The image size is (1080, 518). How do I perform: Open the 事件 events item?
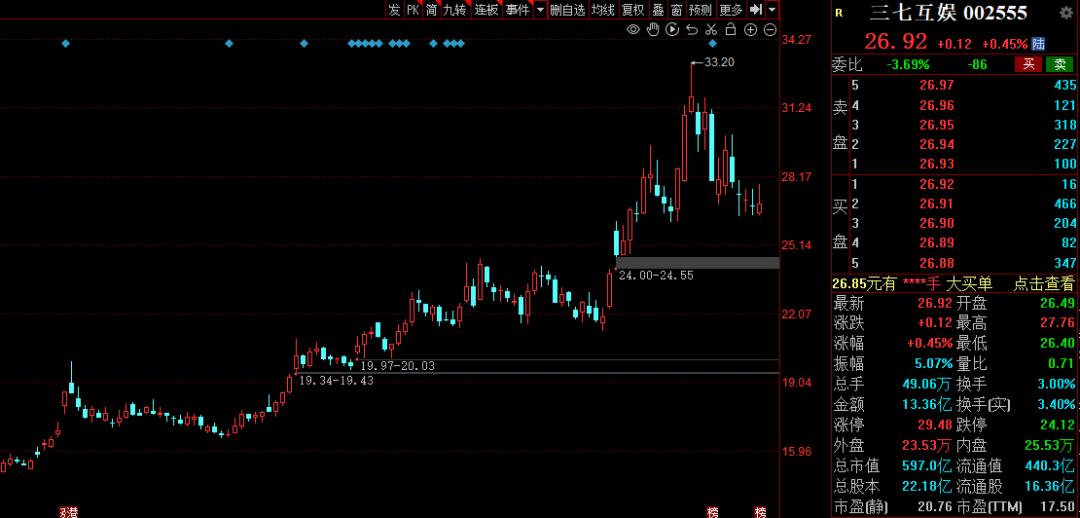point(517,10)
